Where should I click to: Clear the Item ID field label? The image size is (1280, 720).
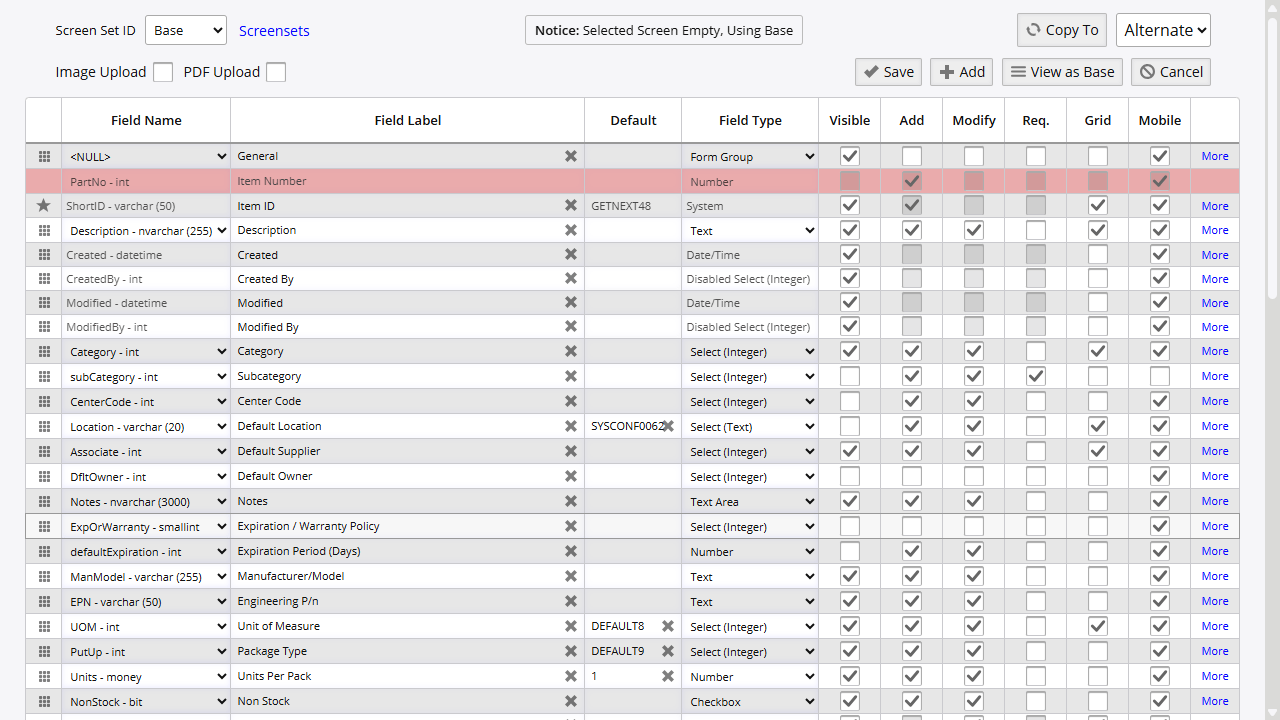(570, 206)
